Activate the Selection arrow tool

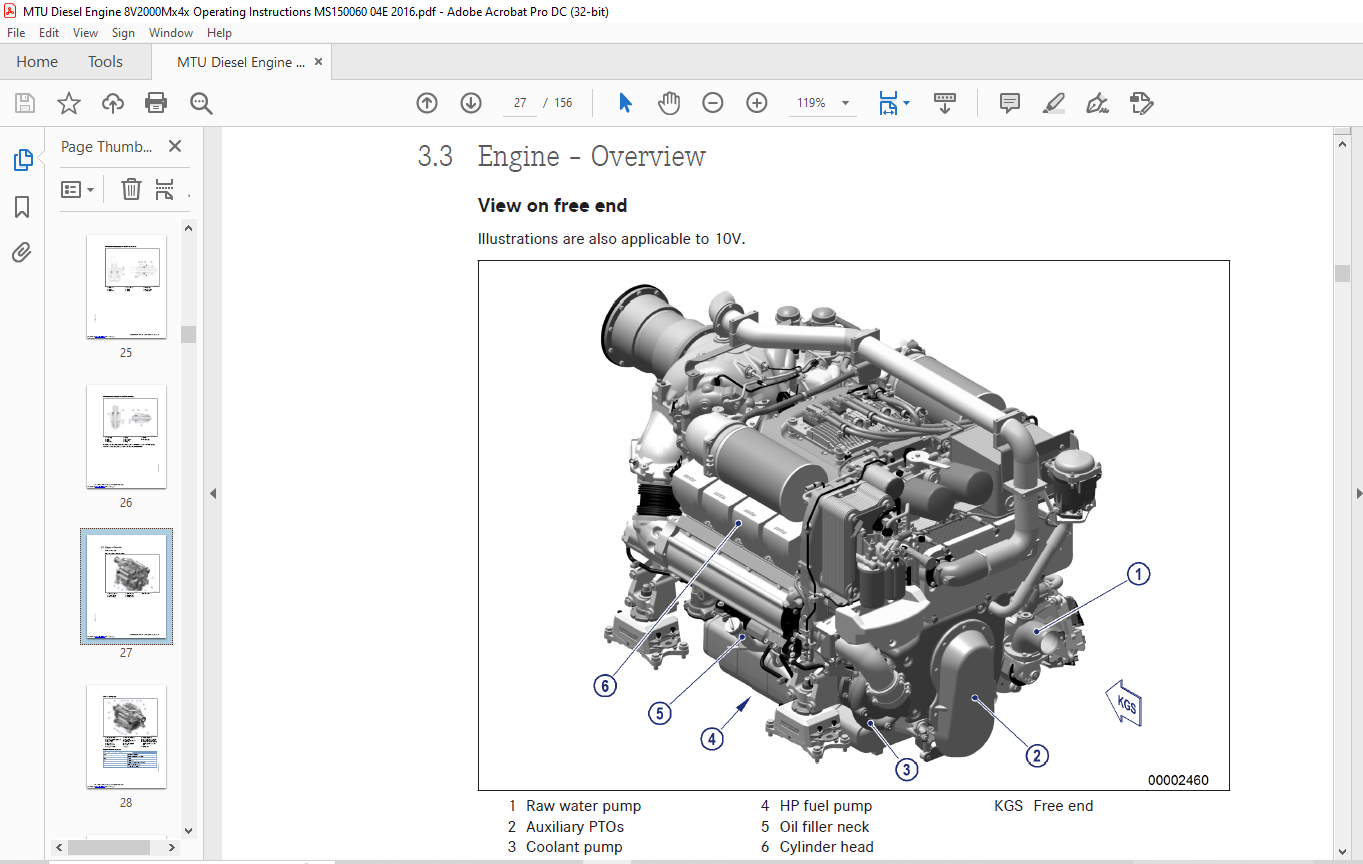click(625, 103)
